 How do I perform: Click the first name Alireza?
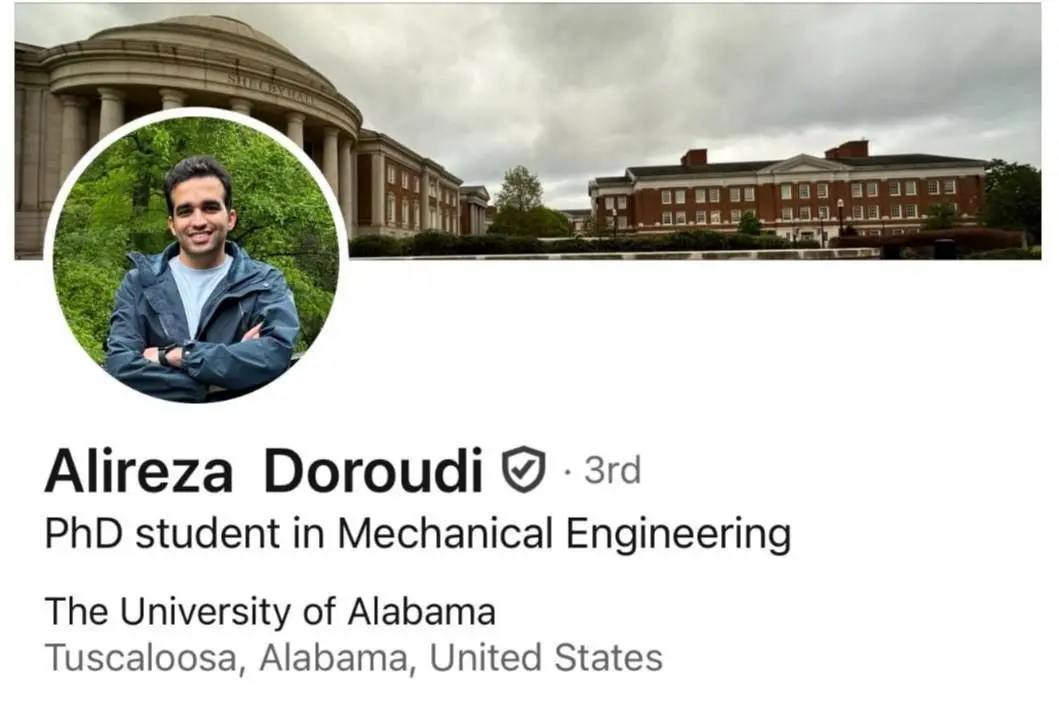(138, 471)
